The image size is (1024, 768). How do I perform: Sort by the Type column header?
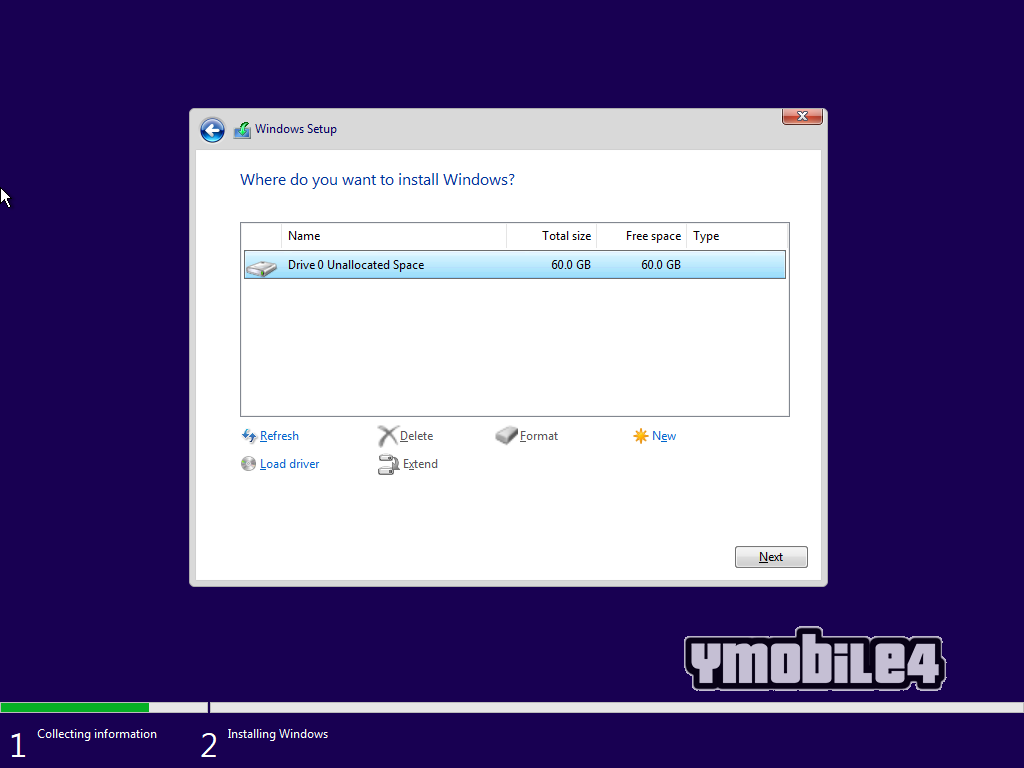pos(737,236)
